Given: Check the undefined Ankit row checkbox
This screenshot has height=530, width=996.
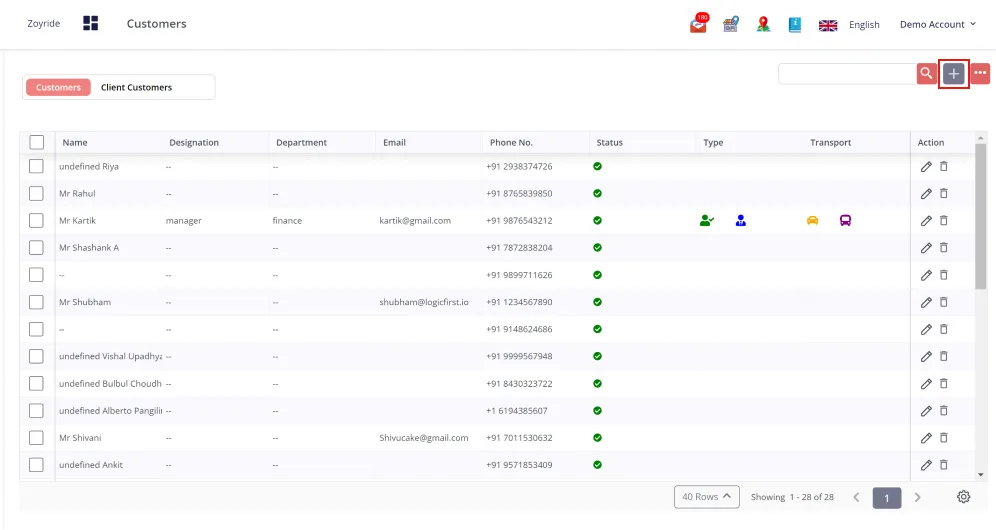Looking at the screenshot, I should (36, 465).
